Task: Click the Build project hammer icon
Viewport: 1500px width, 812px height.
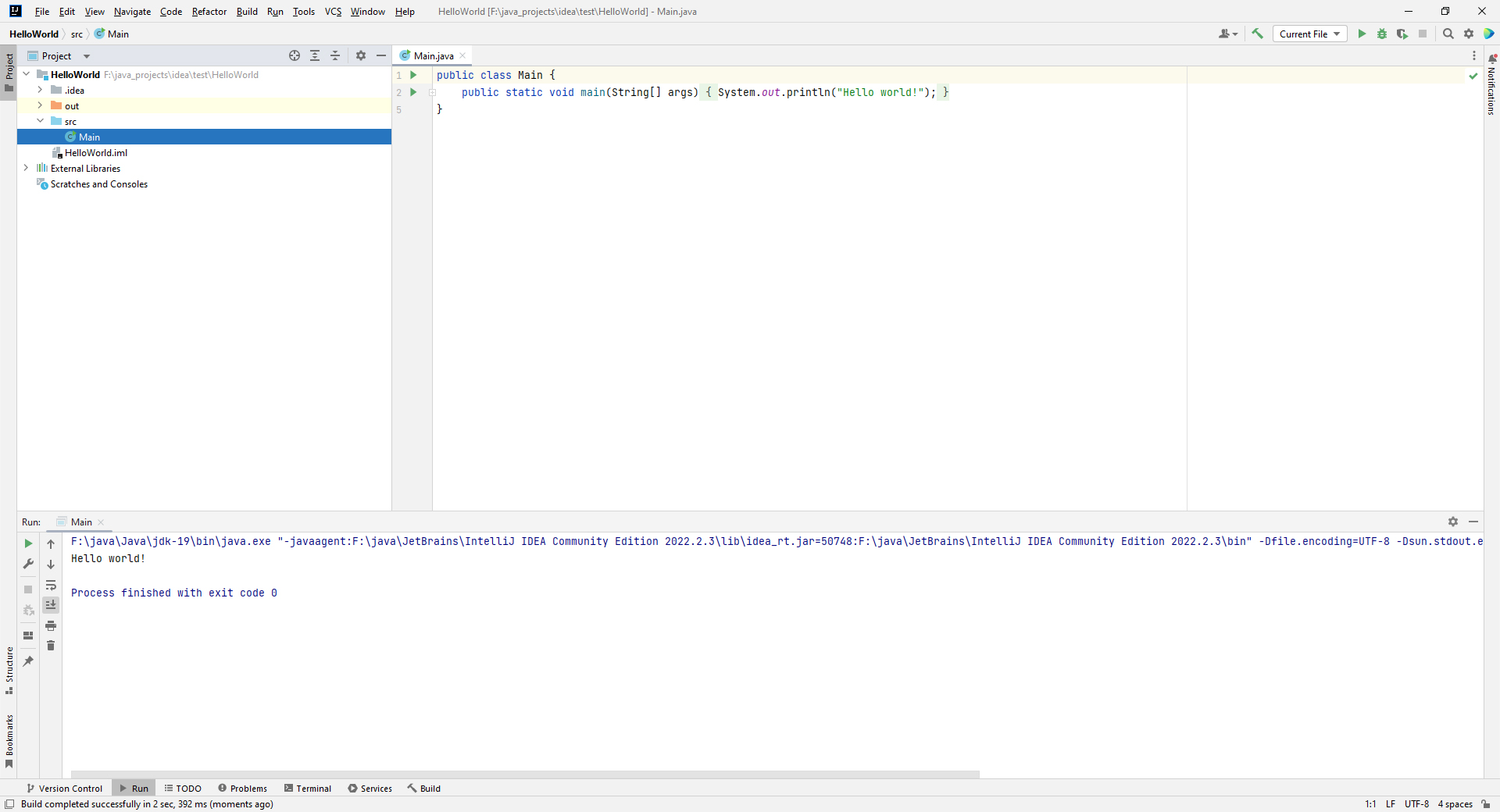Action: pyautogui.click(x=1257, y=34)
